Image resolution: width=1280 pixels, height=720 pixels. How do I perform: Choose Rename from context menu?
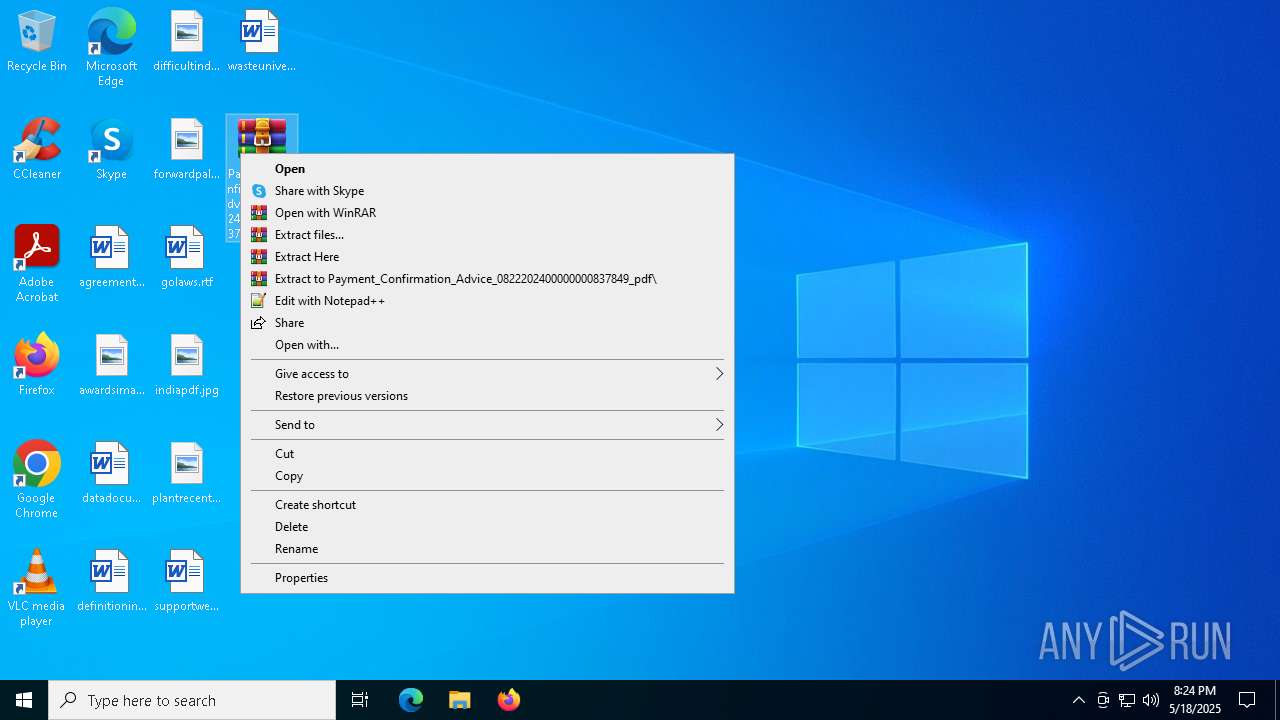click(x=487, y=549)
